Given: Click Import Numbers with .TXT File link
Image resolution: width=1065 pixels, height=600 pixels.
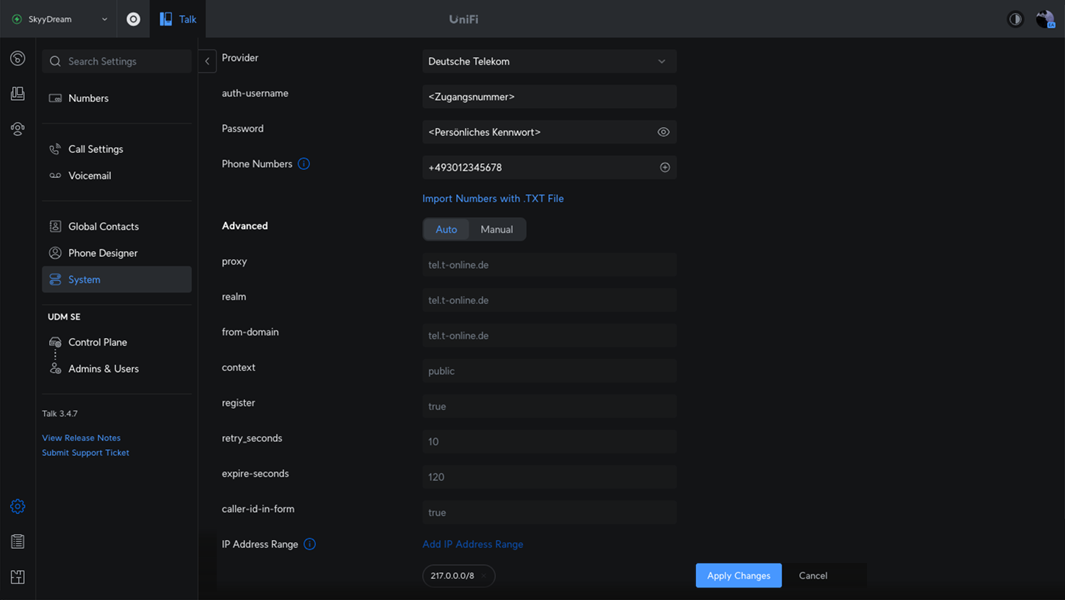Looking at the screenshot, I should pyautogui.click(x=493, y=199).
